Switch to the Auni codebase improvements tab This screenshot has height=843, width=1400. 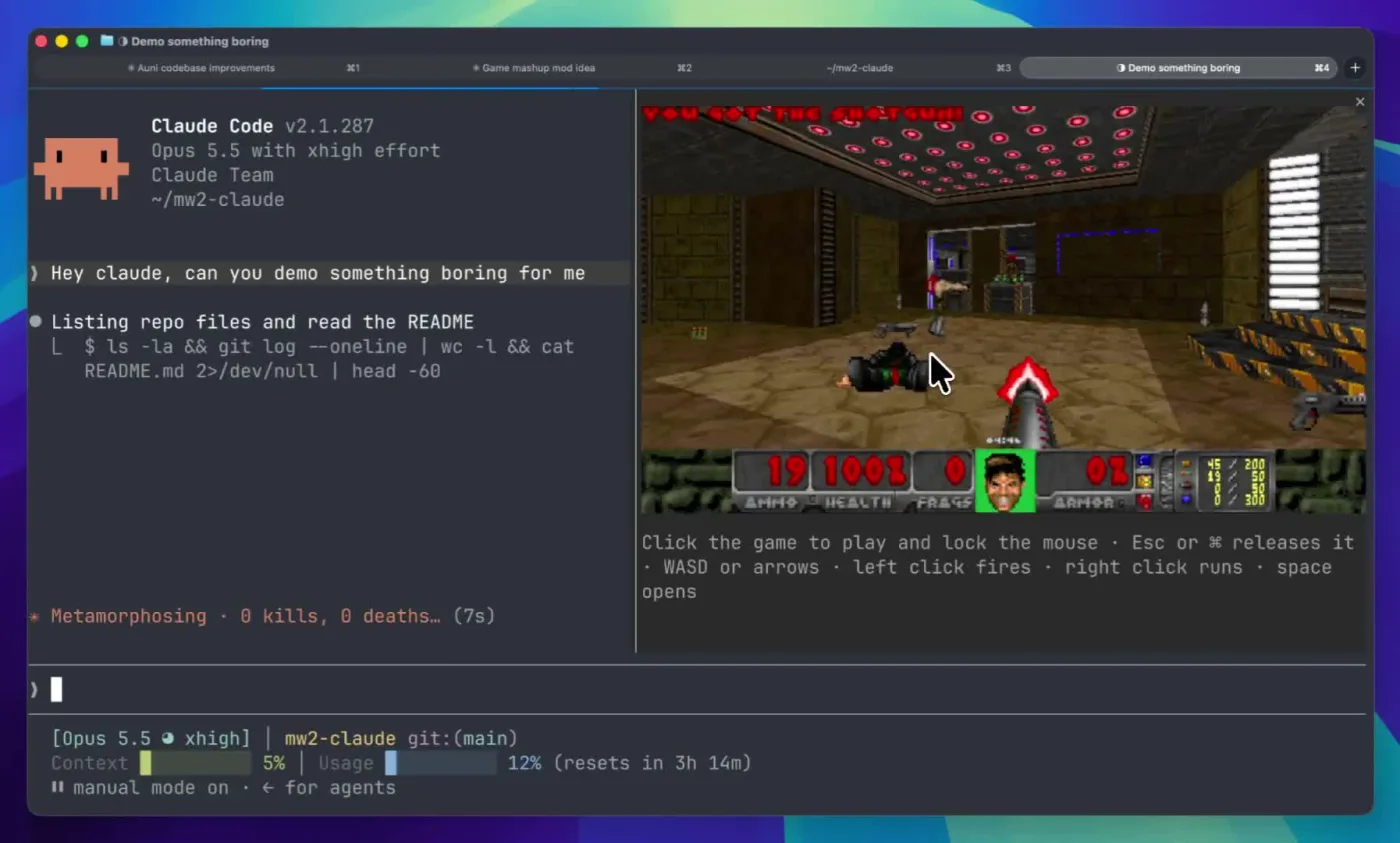(201, 68)
